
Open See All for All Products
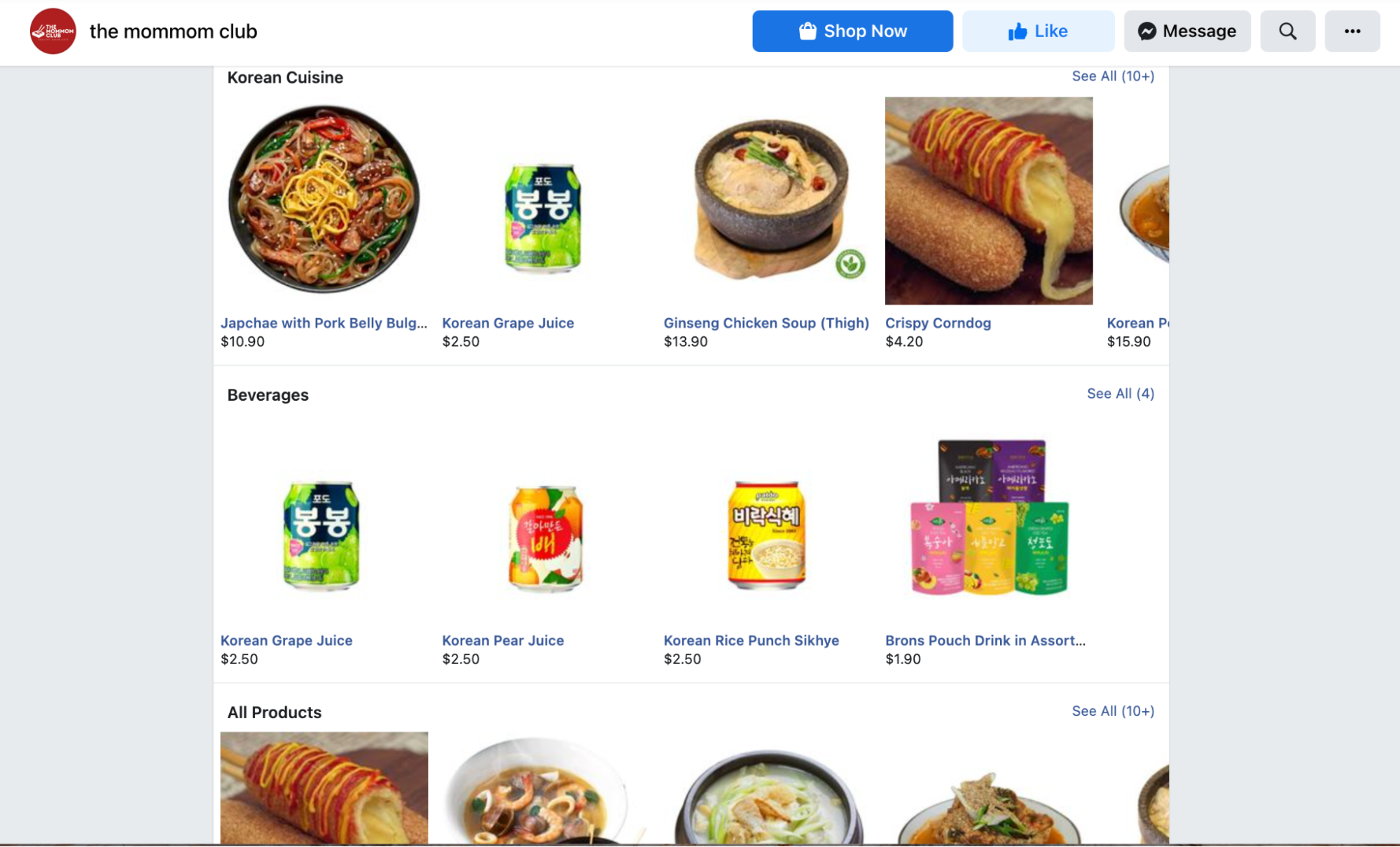pyautogui.click(x=1113, y=711)
